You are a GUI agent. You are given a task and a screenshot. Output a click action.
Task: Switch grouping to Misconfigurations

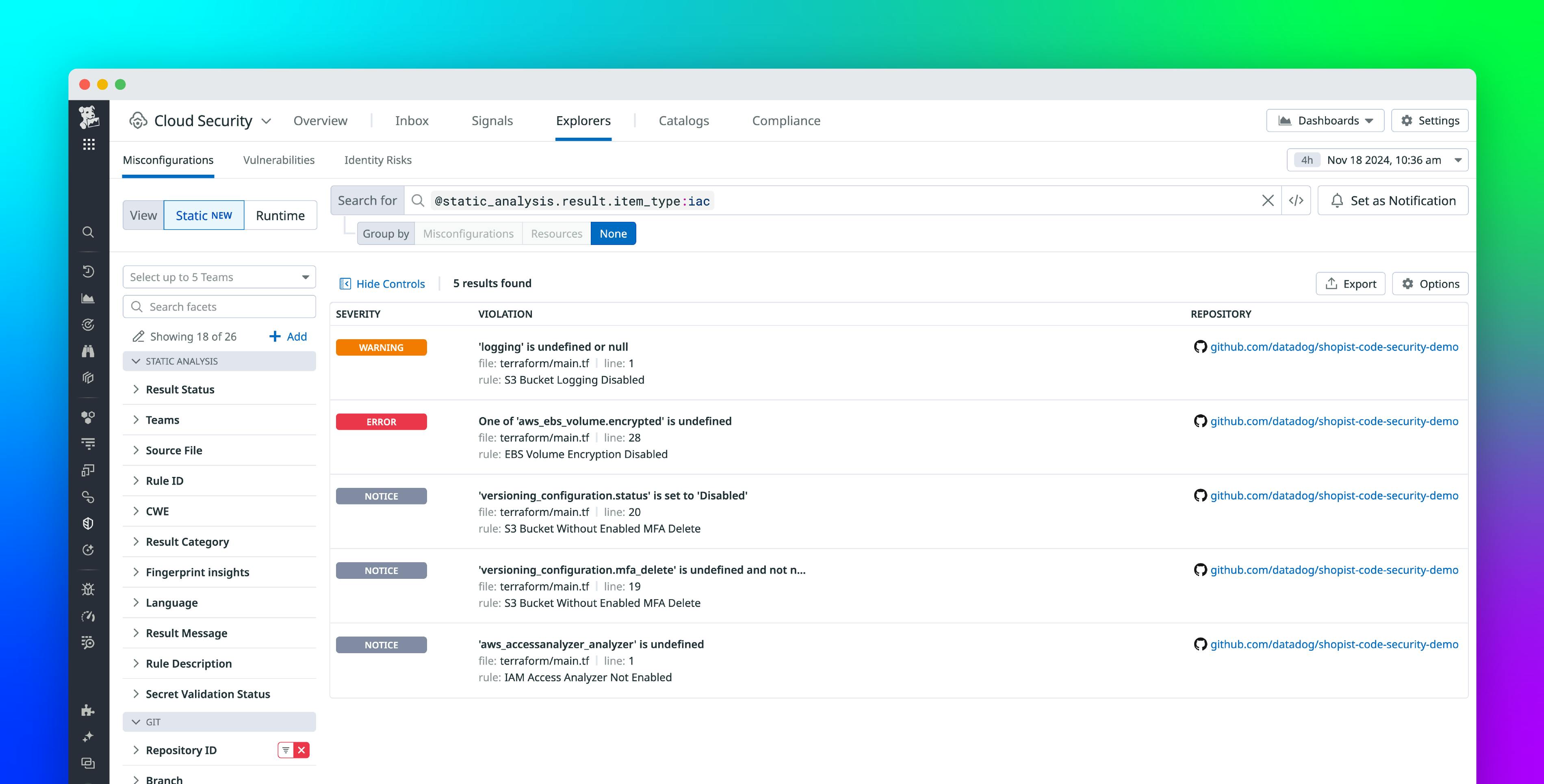(x=468, y=233)
